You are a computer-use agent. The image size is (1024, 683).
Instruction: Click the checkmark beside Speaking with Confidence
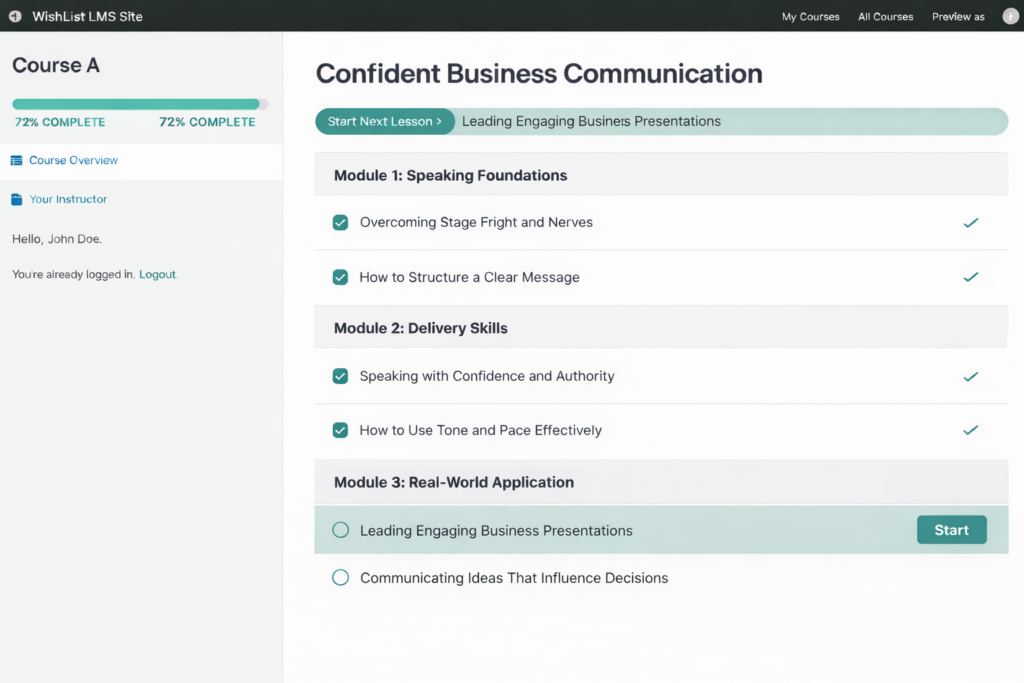pyautogui.click(x=971, y=377)
